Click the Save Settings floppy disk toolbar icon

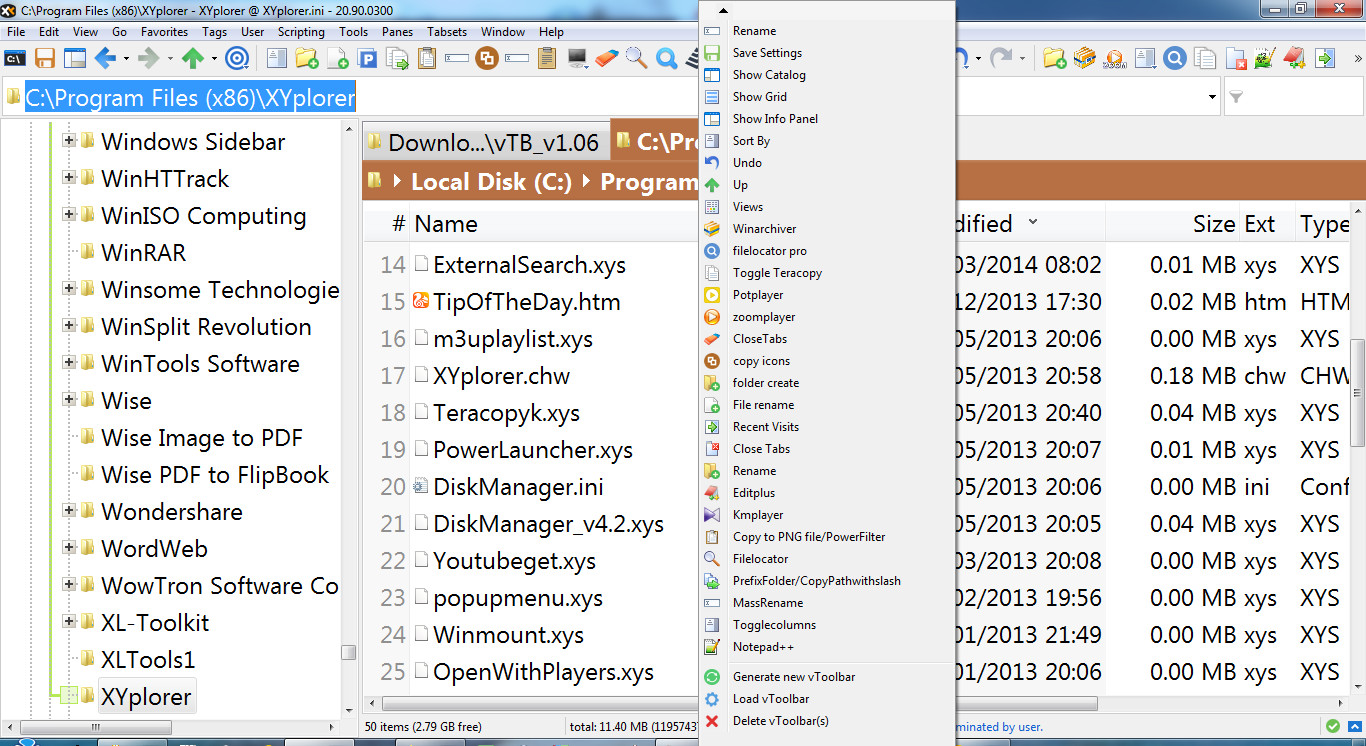tap(45, 59)
